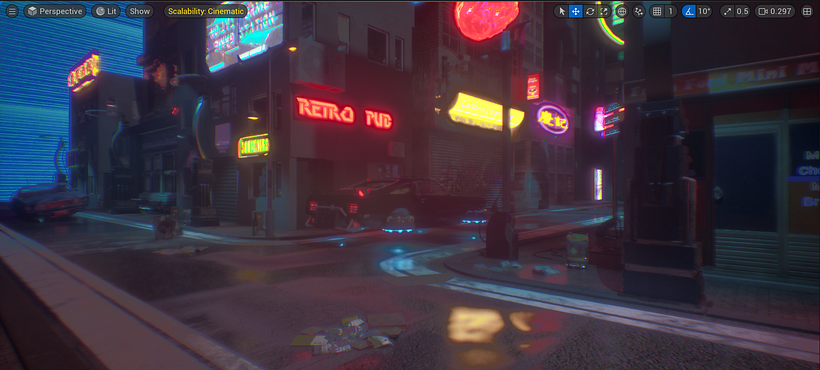Image resolution: width=820 pixels, height=370 pixels.
Task: Toggle scale snapping arrow button
Action: [727, 11]
